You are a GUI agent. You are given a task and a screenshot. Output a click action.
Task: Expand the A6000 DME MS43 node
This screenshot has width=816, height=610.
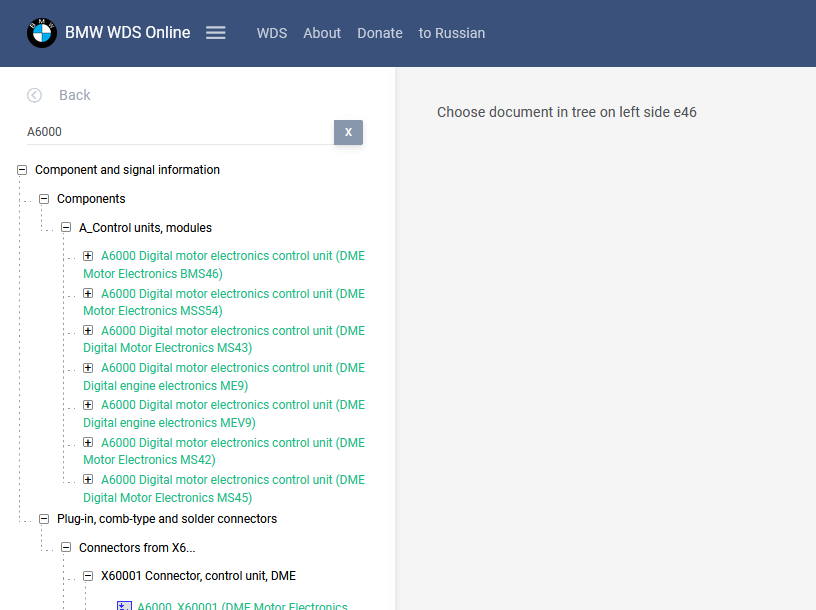pyautogui.click(x=88, y=331)
